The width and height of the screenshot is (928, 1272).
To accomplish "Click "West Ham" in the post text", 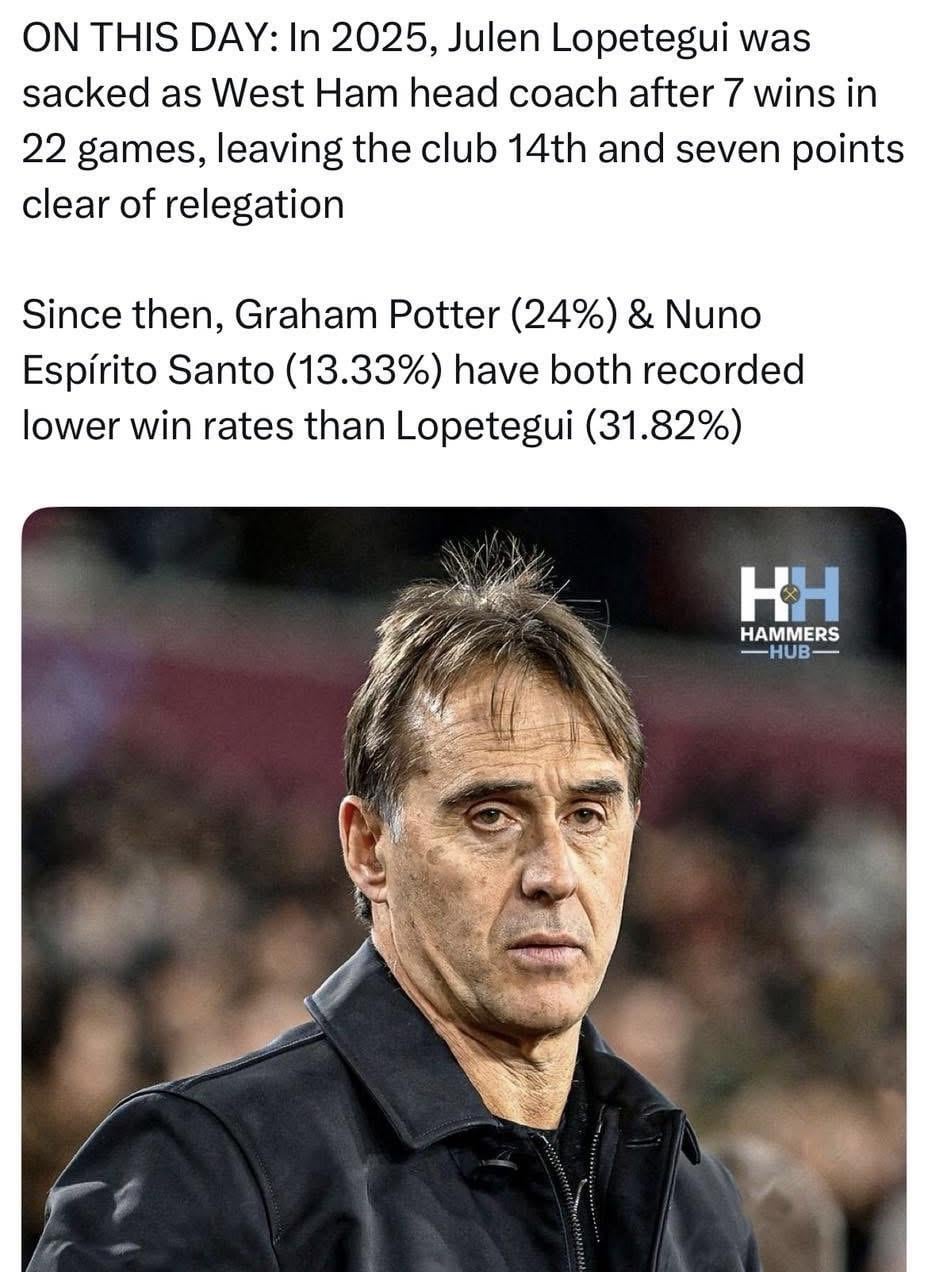I will pos(277,94).
